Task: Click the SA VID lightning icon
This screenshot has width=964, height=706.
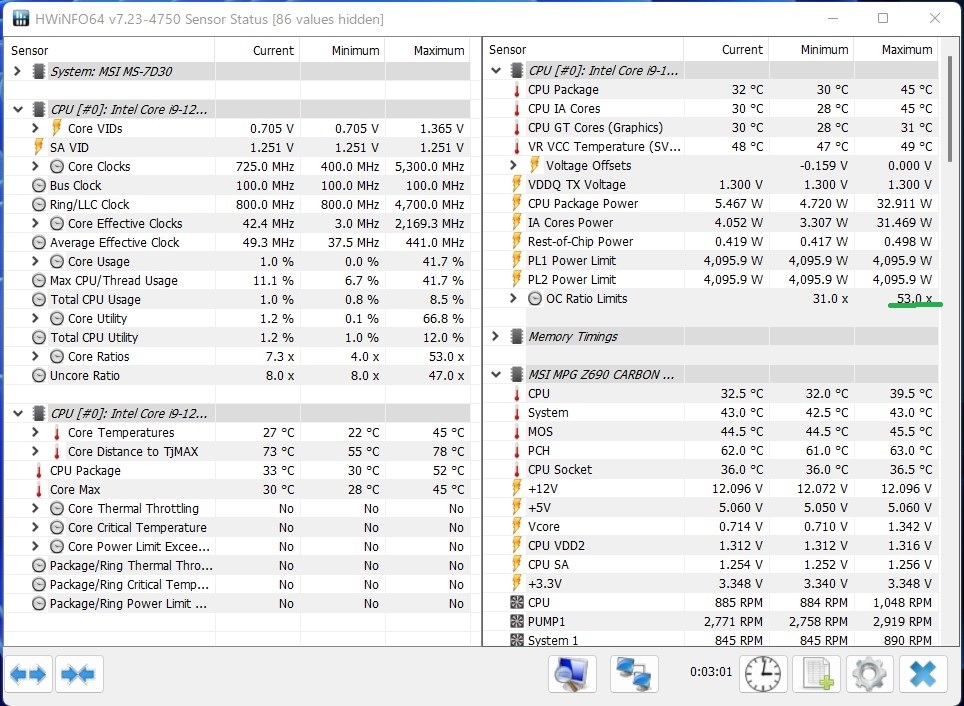Action: point(38,147)
